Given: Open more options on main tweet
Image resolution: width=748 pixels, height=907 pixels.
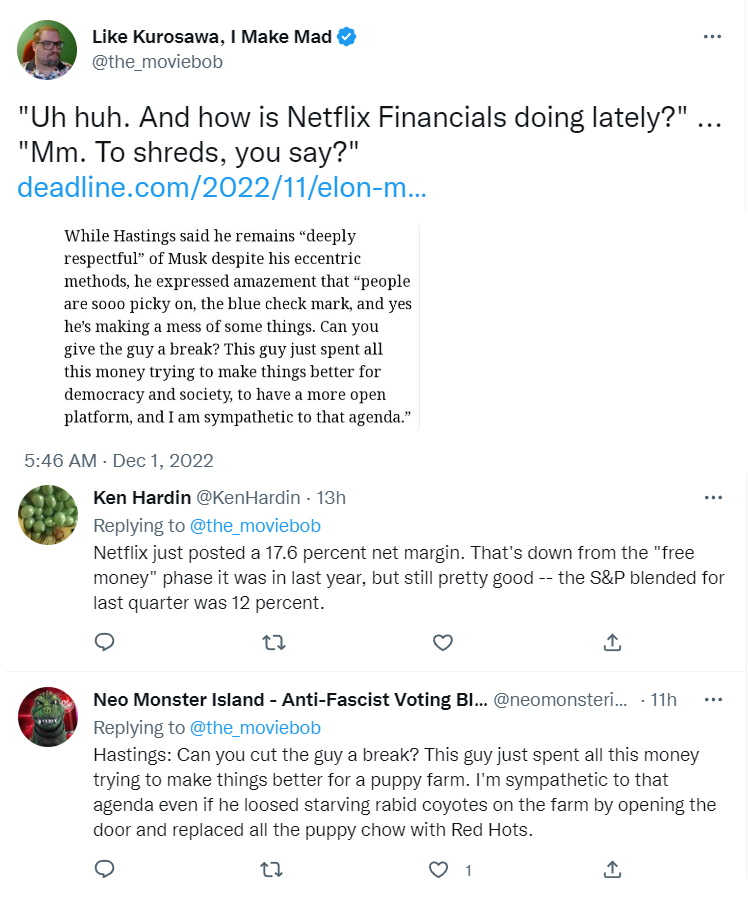Looking at the screenshot, I should coord(712,37).
